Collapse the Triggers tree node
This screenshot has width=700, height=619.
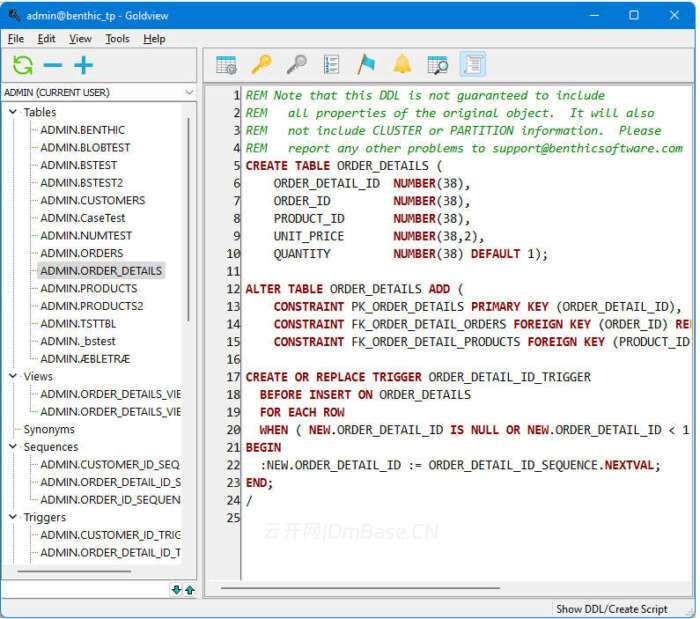[x=13, y=517]
